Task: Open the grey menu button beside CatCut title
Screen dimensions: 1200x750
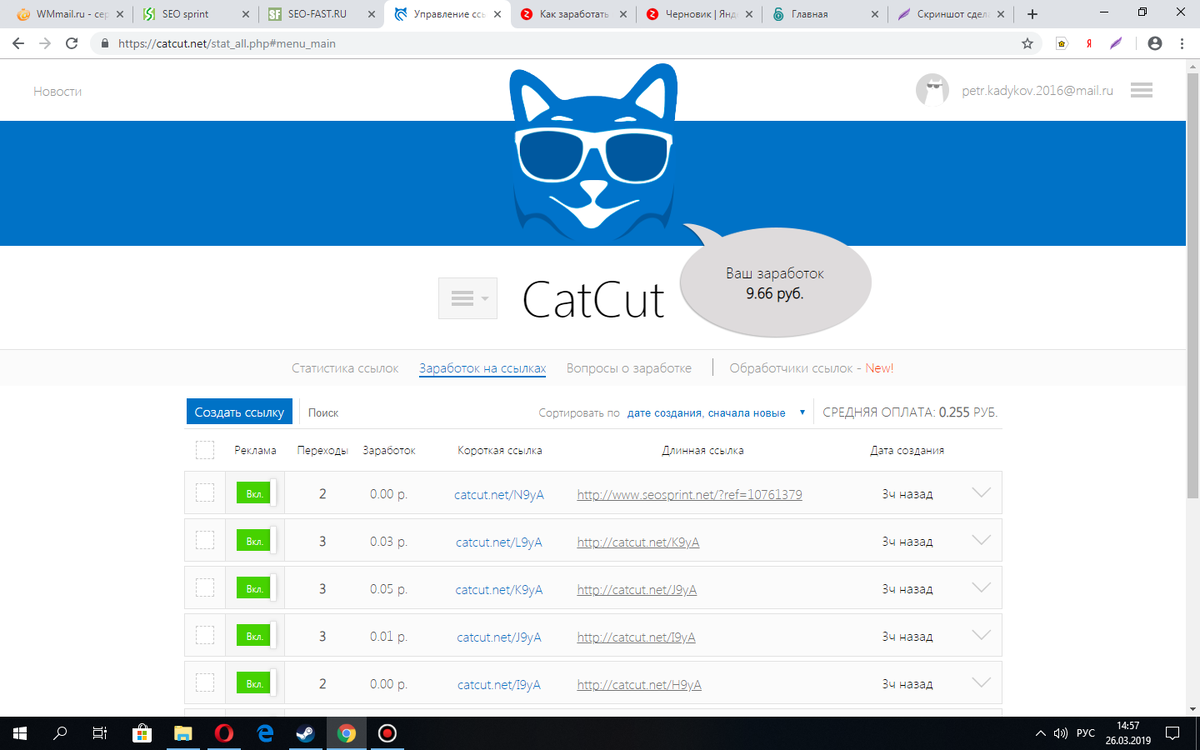Action: [x=468, y=299]
